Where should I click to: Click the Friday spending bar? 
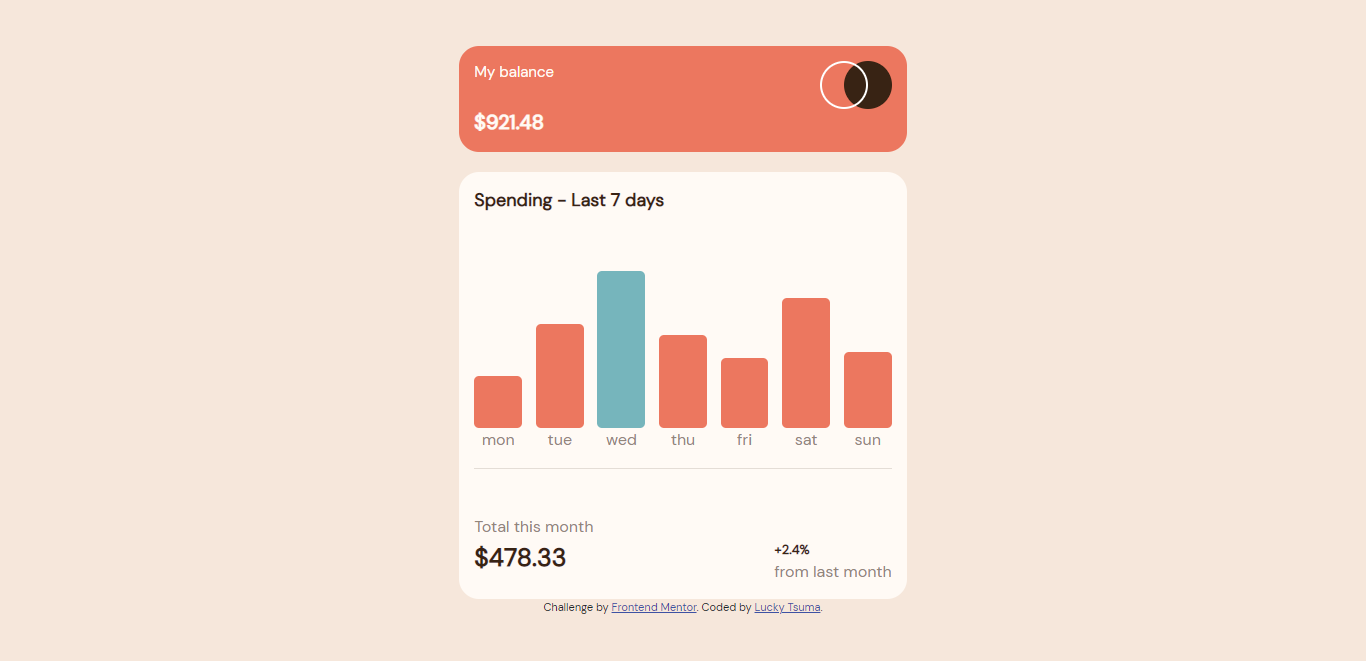(744, 390)
